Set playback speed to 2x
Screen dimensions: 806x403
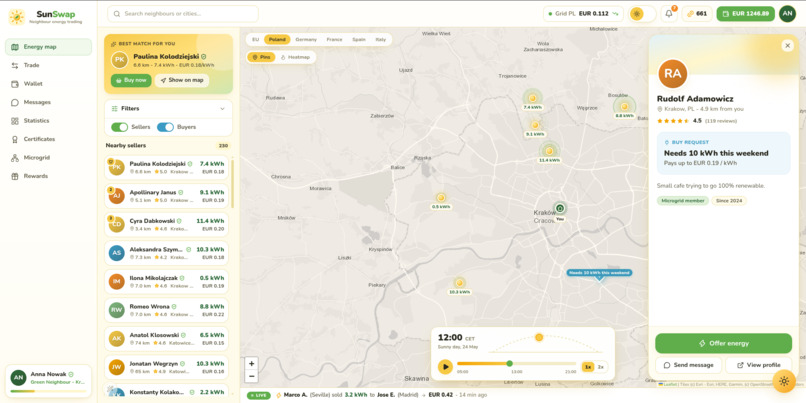point(600,367)
